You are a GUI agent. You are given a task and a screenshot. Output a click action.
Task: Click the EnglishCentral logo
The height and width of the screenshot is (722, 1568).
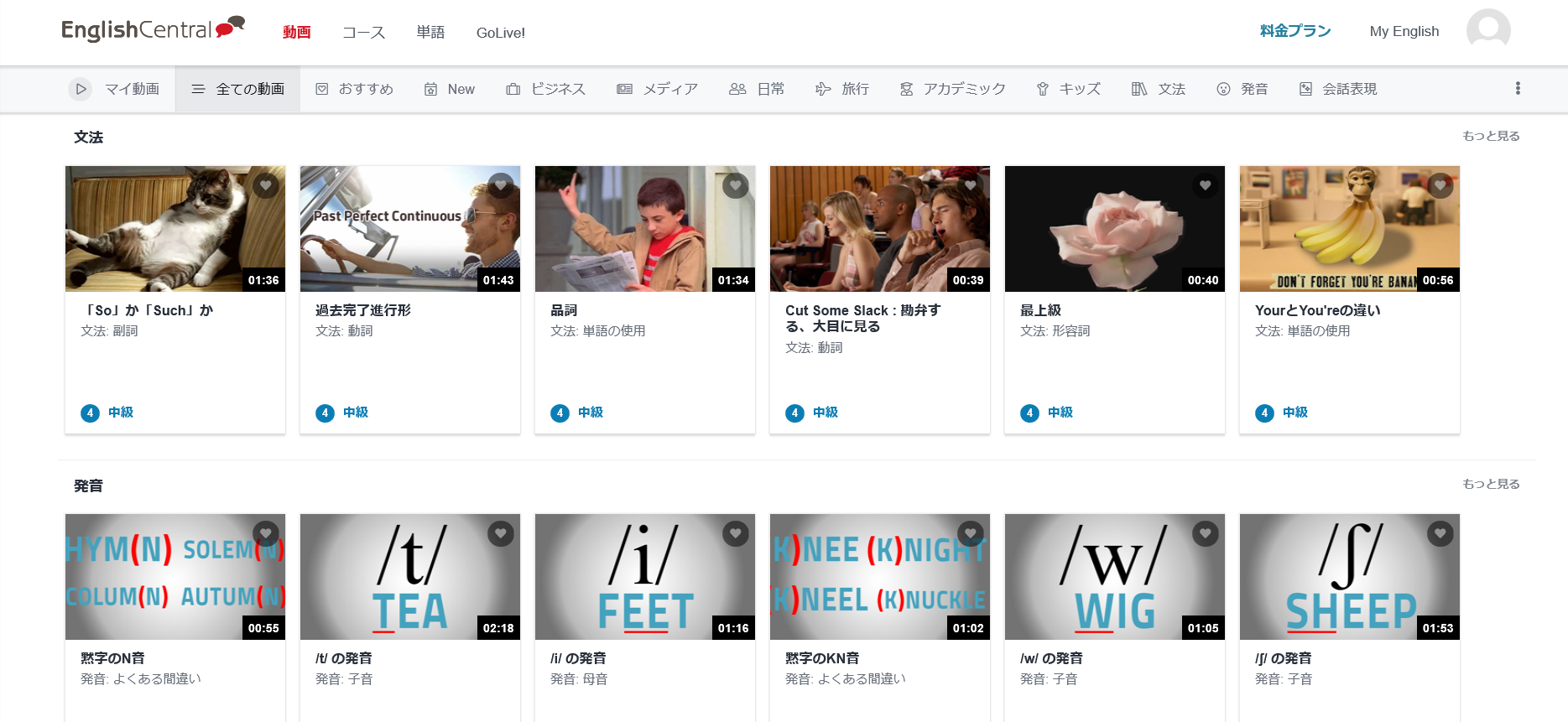pos(153,30)
